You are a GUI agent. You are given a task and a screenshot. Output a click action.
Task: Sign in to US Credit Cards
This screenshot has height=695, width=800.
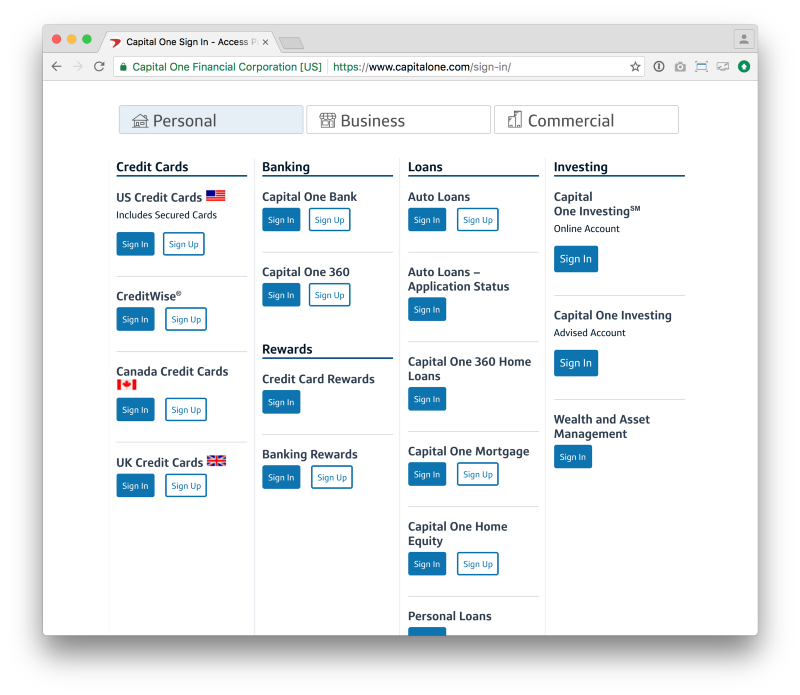click(x=135, y=244)
